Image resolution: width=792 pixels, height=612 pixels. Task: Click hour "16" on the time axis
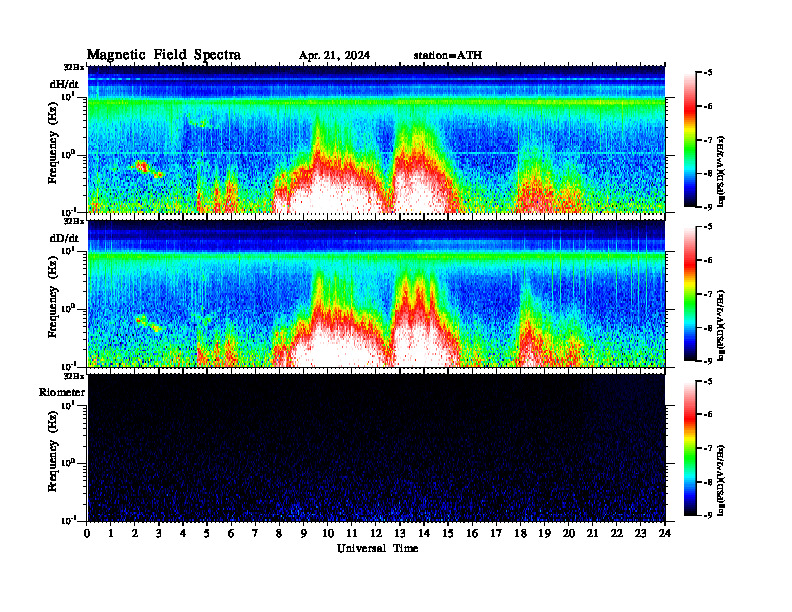472,533
